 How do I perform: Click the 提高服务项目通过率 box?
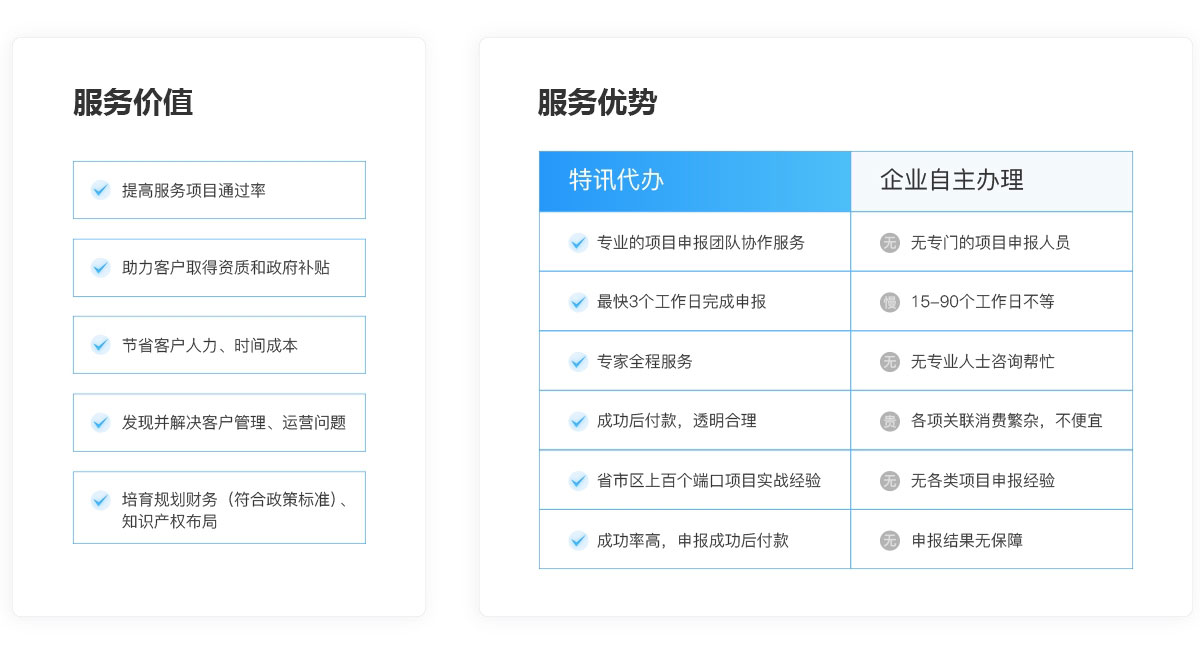219,189
